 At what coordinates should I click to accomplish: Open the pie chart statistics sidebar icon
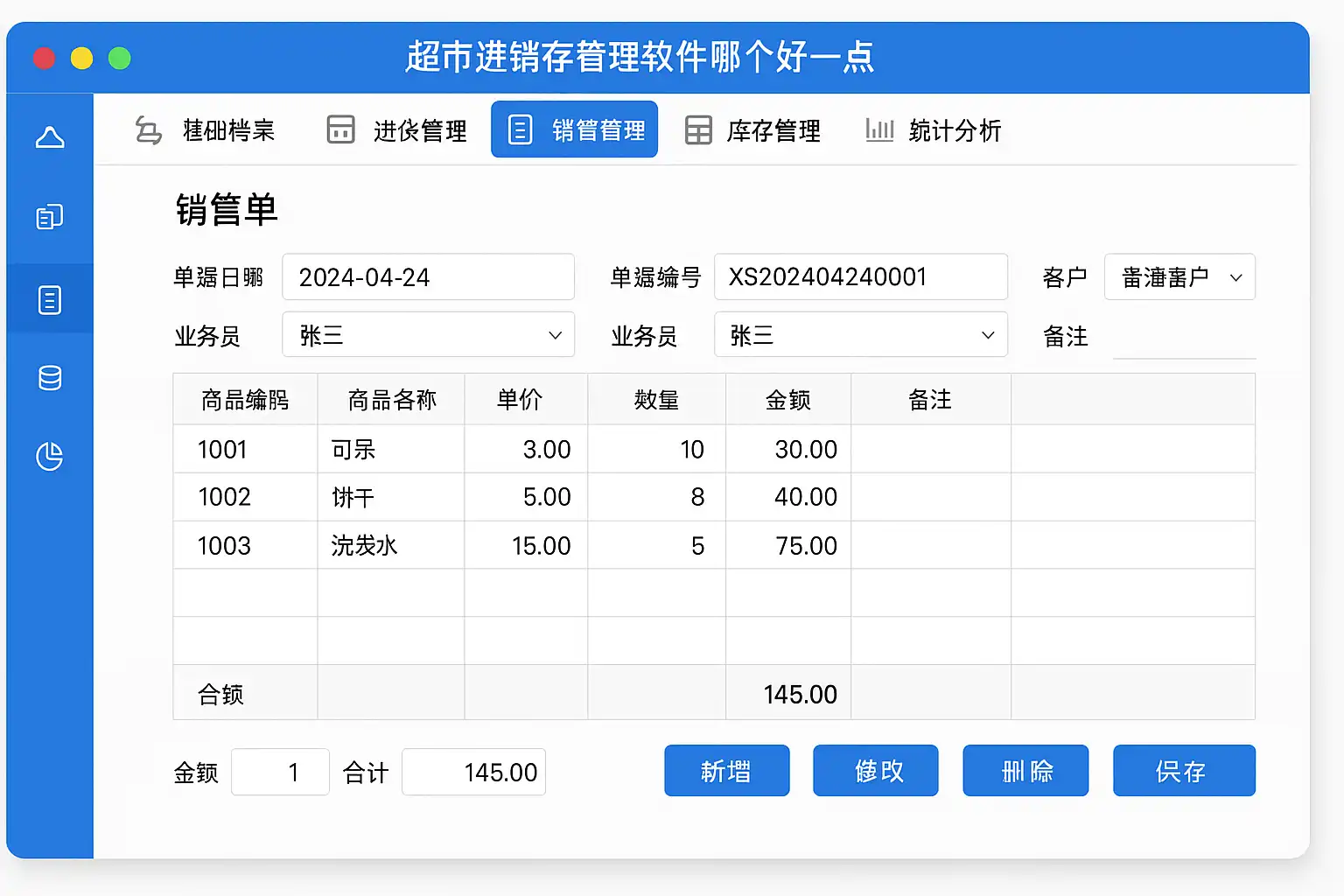tap(50, 456)
